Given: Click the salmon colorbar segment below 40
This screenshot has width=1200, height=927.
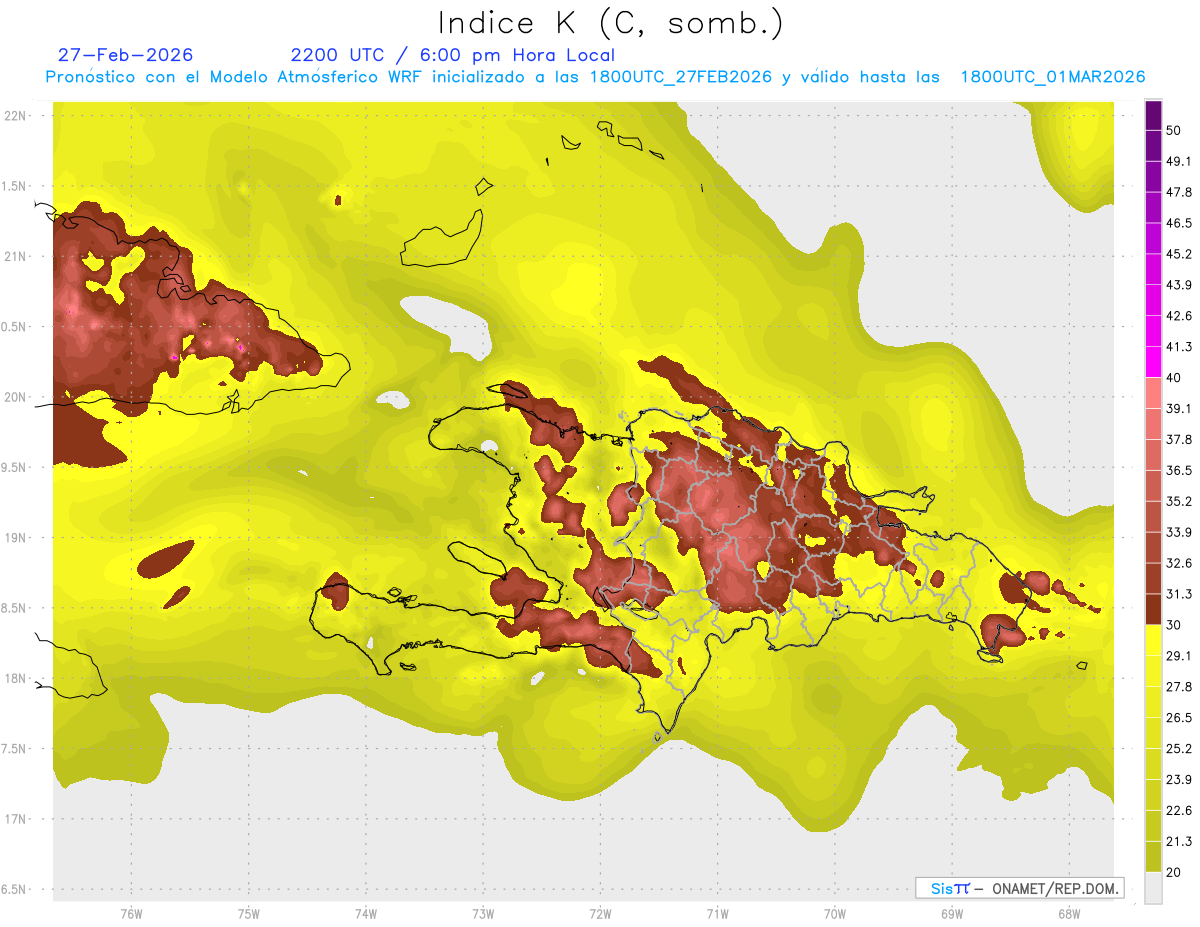Looking at the screenshot, I should [1153, 393].
